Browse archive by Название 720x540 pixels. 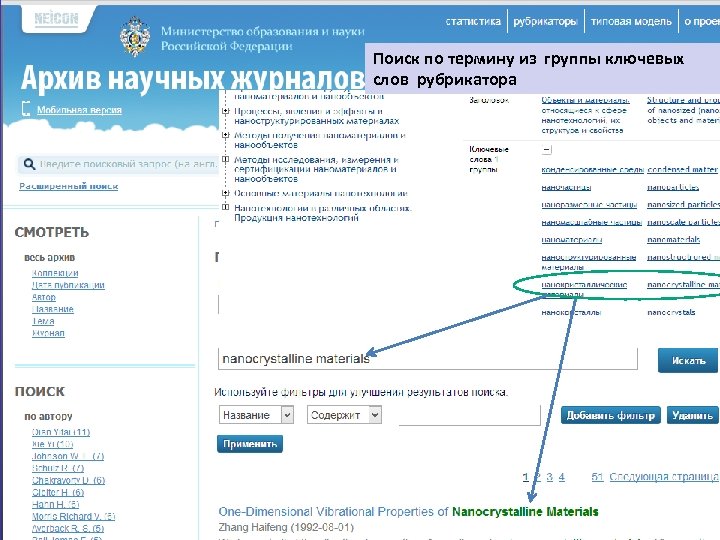pos(52,309)
